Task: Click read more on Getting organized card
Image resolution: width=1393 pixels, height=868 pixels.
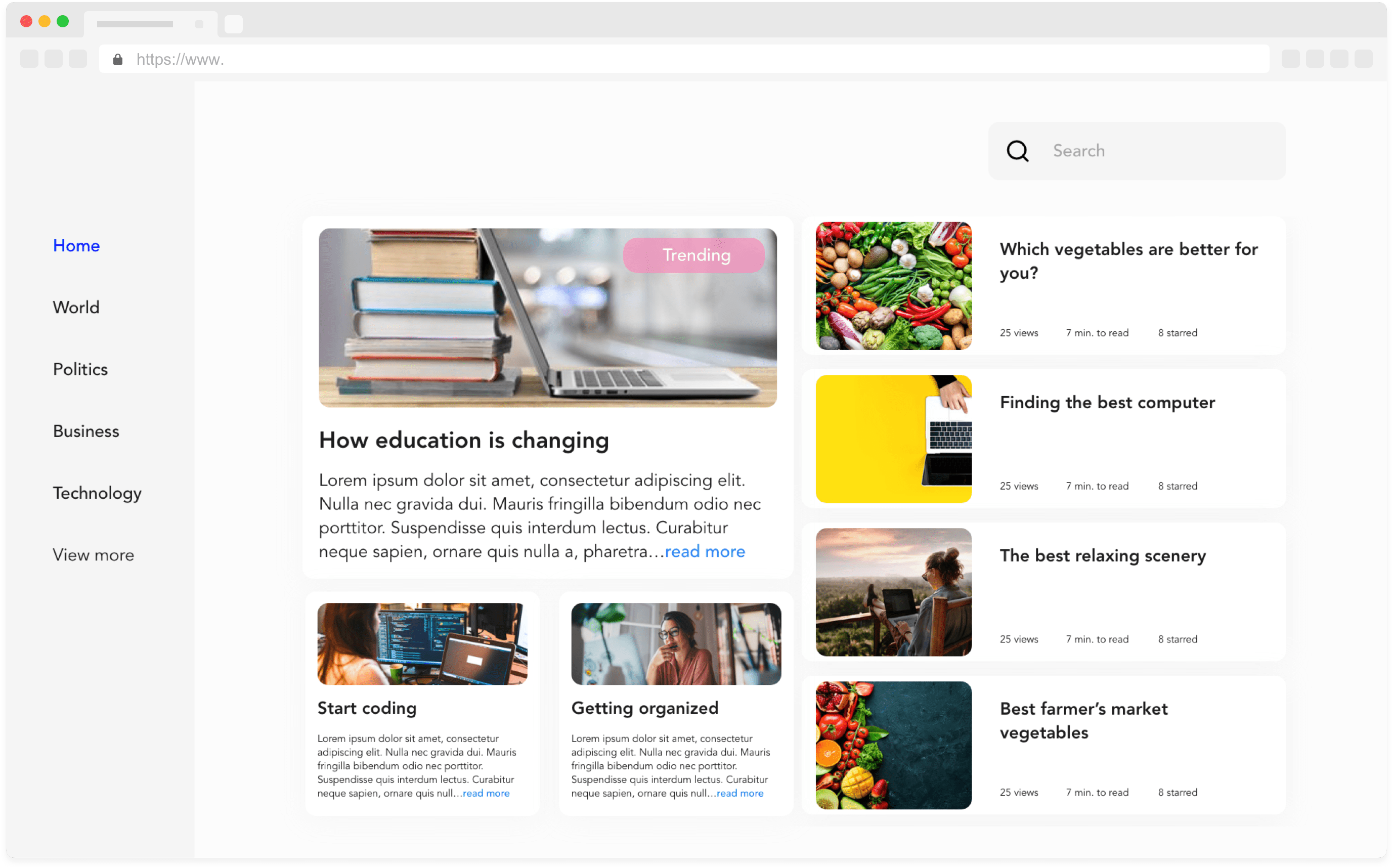Action: point(740,793)
